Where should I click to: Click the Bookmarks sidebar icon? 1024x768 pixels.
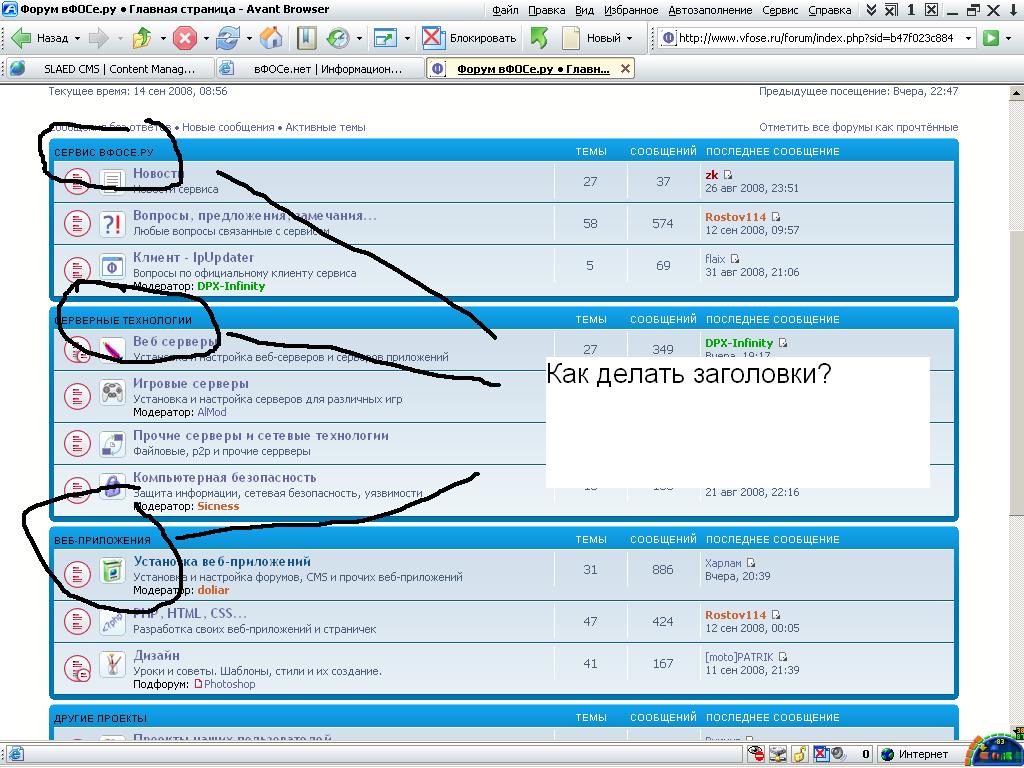coord(307,39)
